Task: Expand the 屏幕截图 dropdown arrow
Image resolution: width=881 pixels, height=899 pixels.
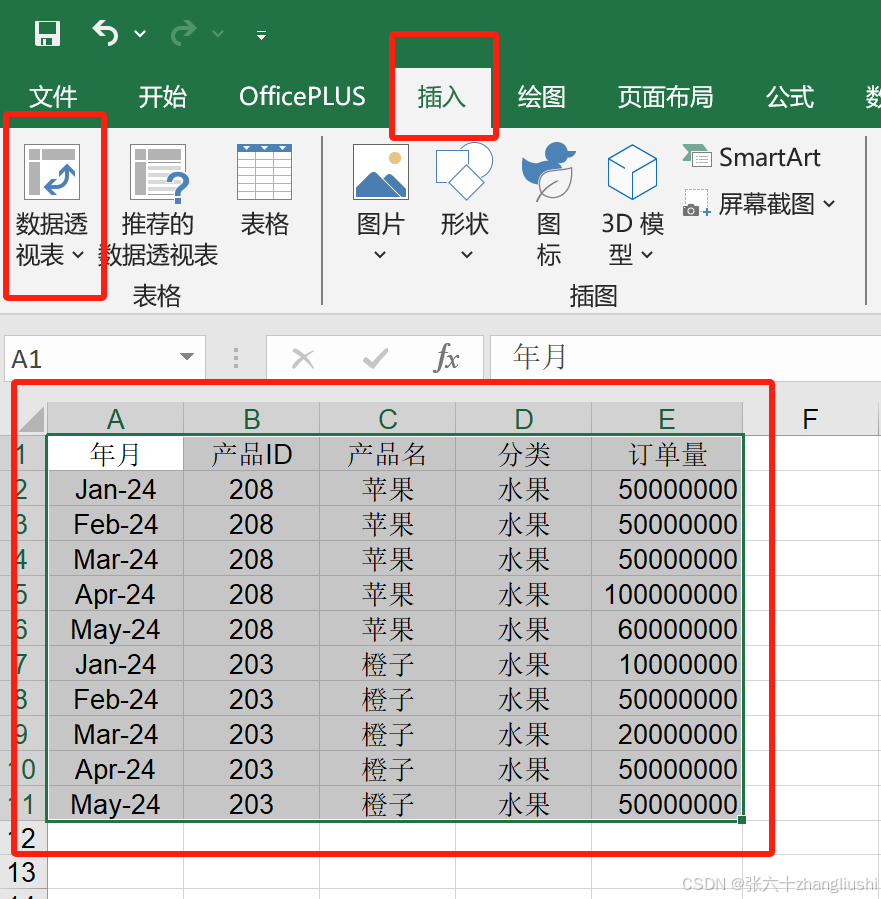Action: 829,204
